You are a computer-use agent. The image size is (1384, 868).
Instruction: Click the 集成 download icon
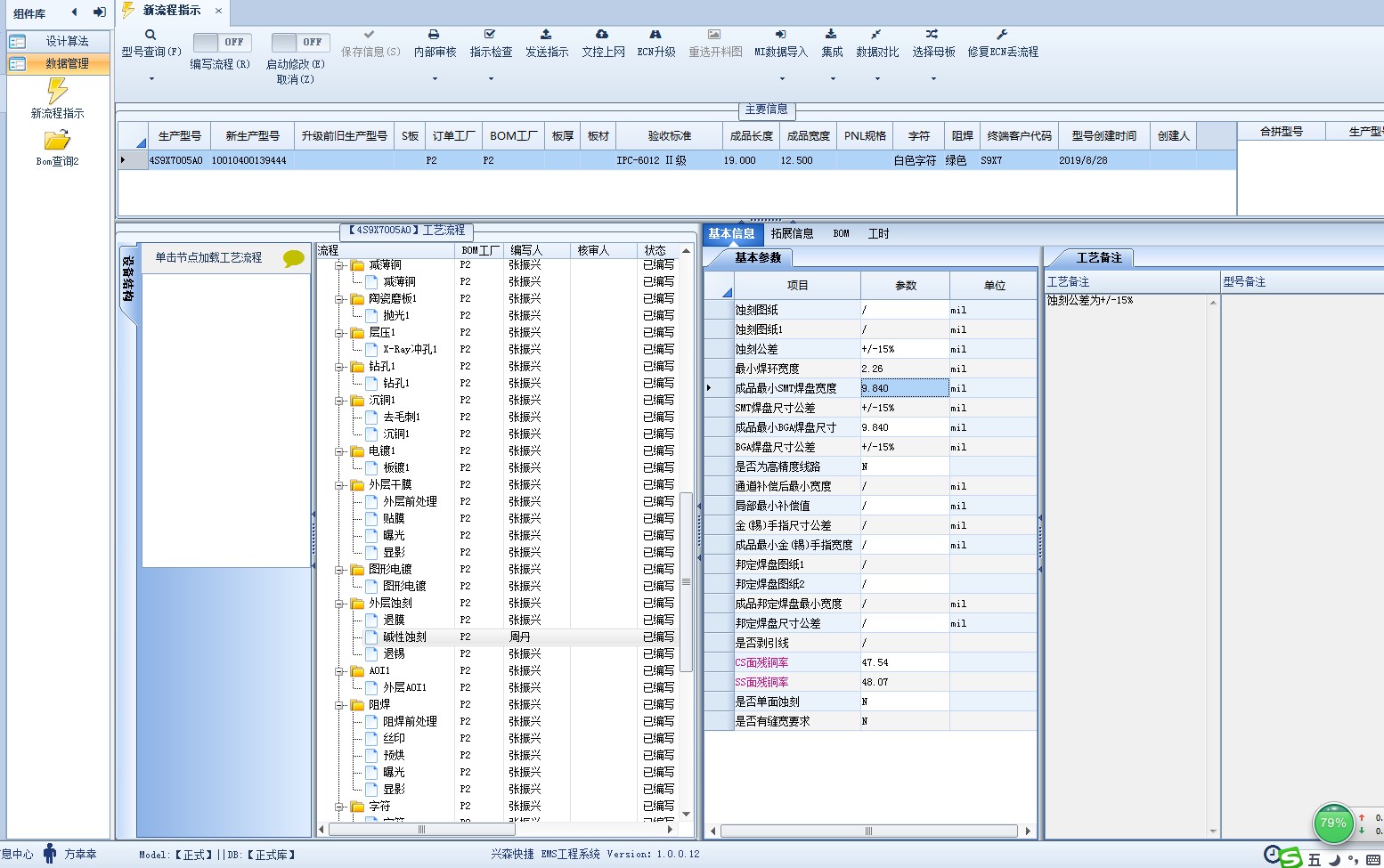click(831, 34)
